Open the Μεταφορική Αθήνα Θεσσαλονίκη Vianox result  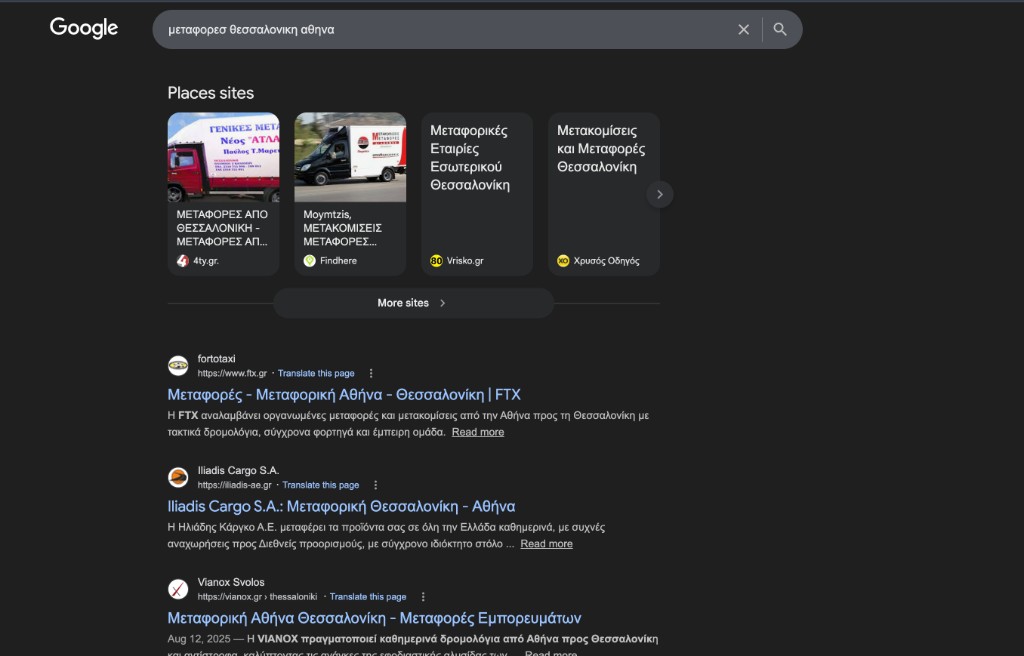(x=374, y=618)
